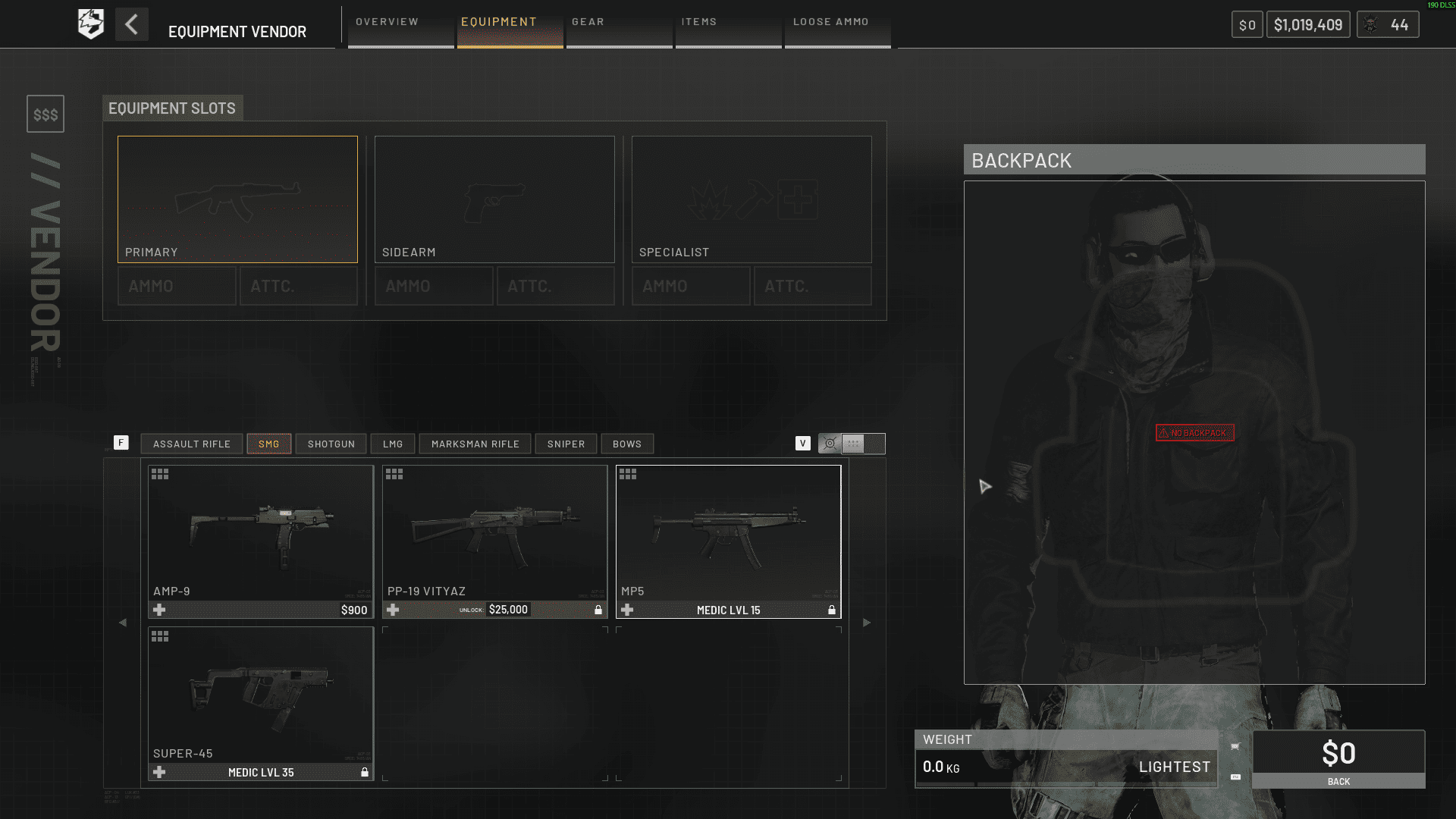Click the V key hint icon
The image size is (1456, 819).
coord(803,444)
